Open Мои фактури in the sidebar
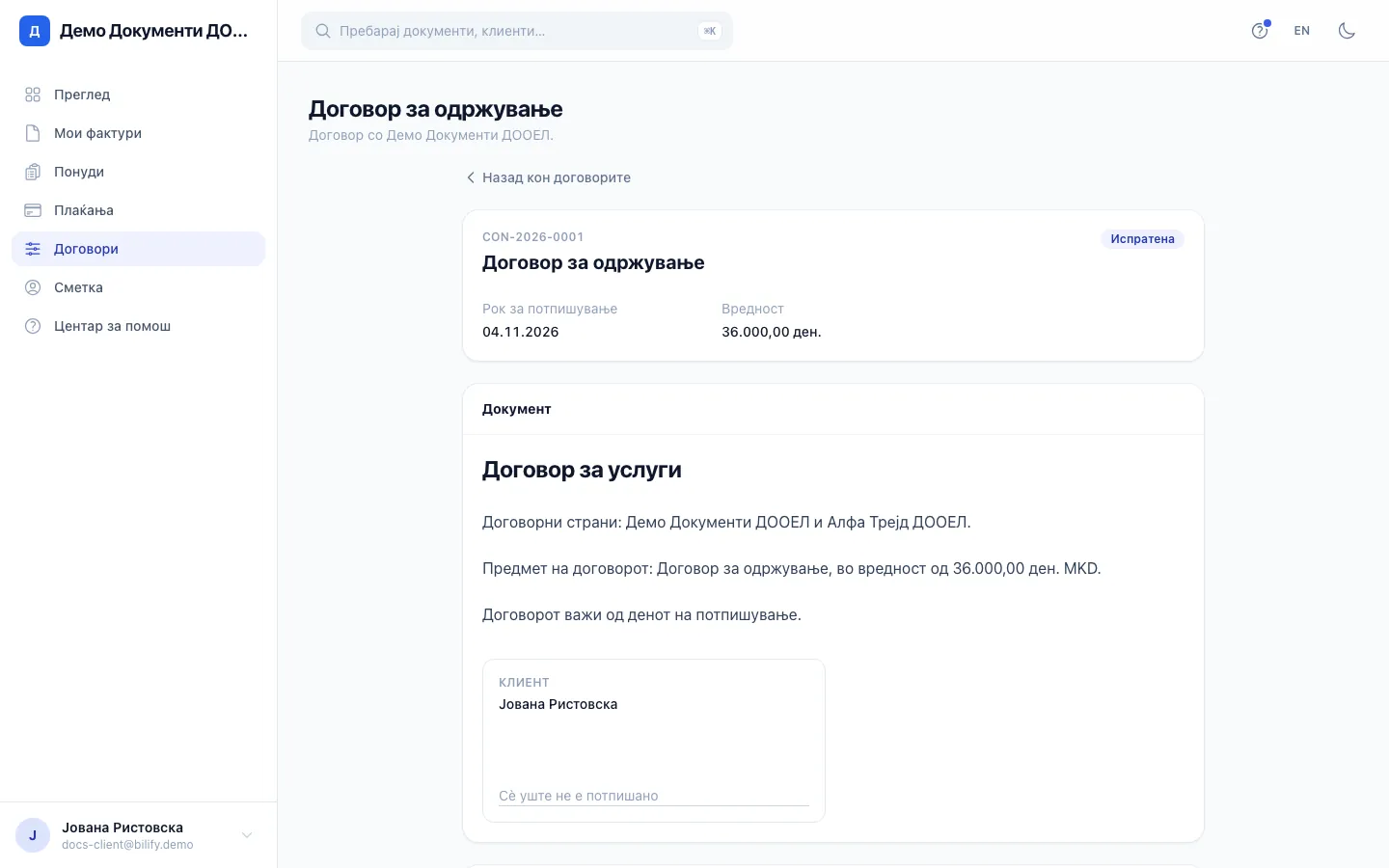This screenshot has width=1389, height=868. click(138, 133)
